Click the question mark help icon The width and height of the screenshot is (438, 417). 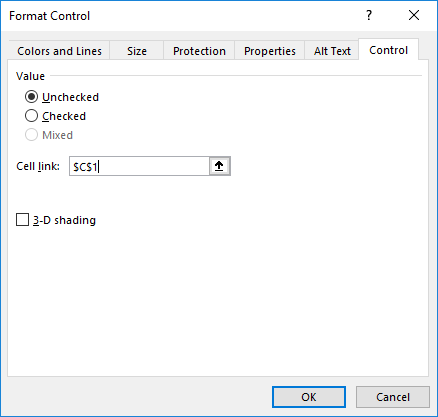369,15
